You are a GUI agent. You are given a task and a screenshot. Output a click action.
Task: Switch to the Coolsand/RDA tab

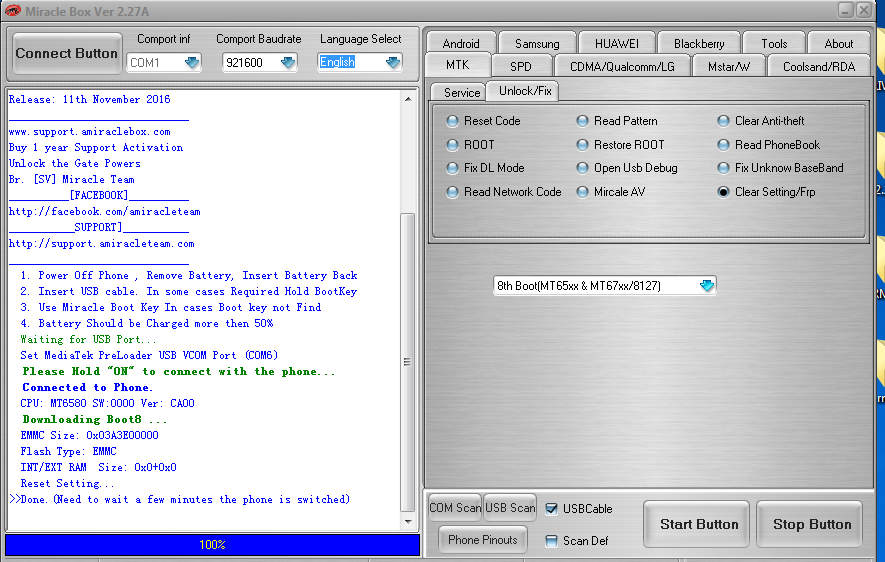click(x=819, y=66)
